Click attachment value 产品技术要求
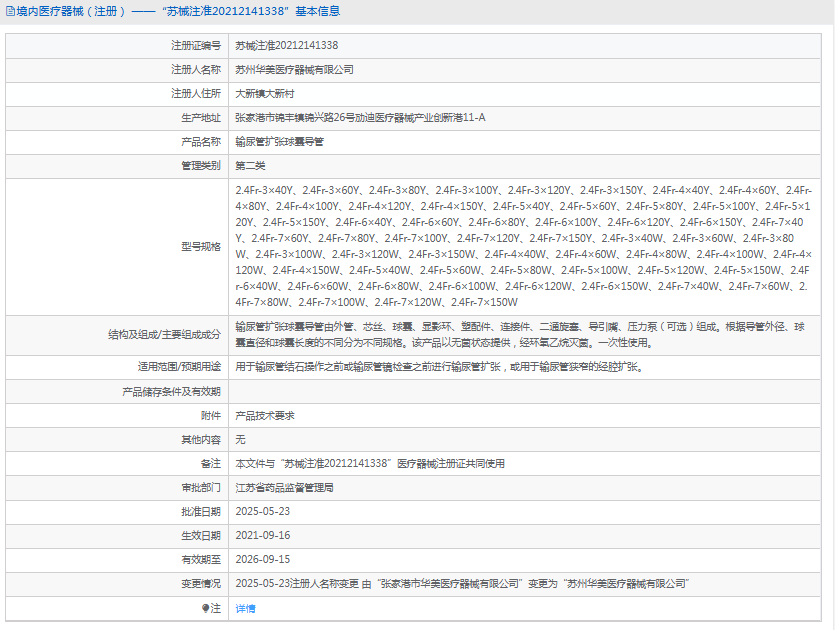Screen dimensions: 835x630 pos(265,416)
